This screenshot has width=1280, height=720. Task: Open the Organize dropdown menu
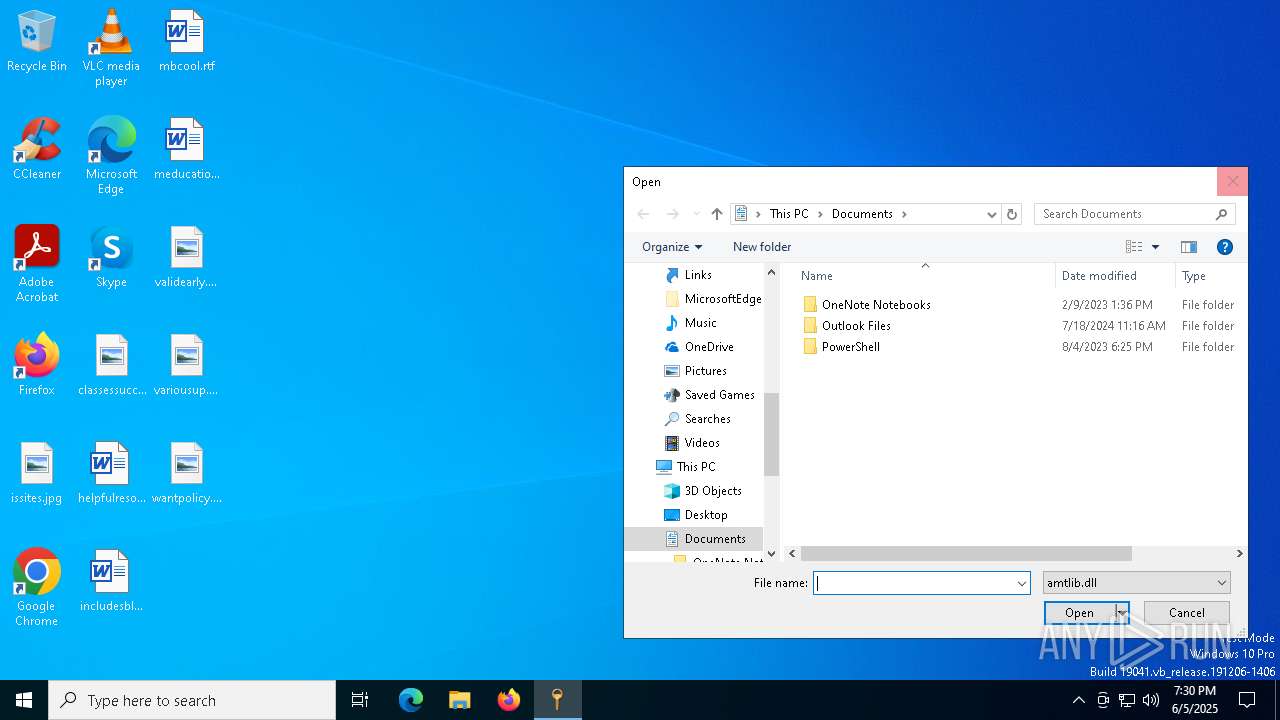click(x=672, y=247)
